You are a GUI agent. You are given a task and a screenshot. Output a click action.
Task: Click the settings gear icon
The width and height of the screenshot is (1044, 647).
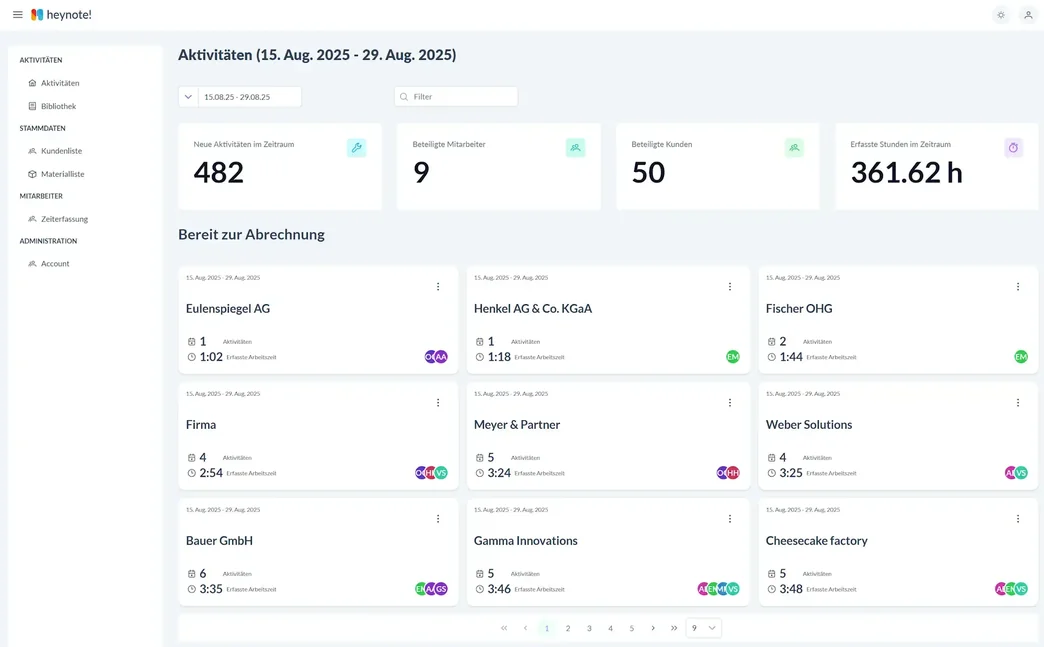pos(1000,14)
